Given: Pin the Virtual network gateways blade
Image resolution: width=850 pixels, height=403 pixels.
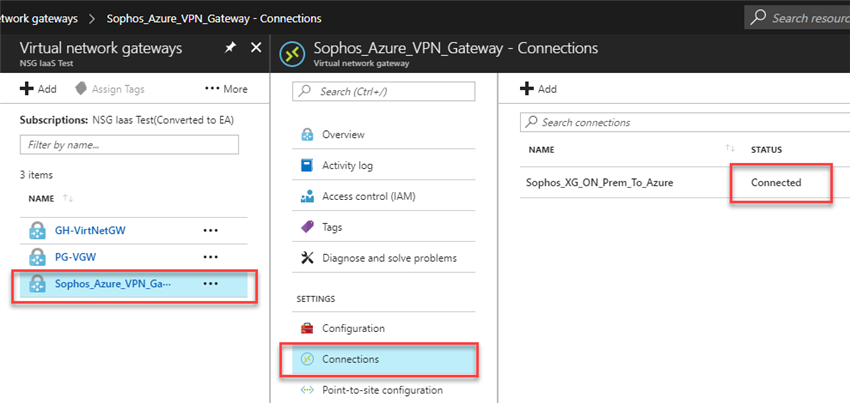Looking at the screenshot, I should [x=230, y=48].
